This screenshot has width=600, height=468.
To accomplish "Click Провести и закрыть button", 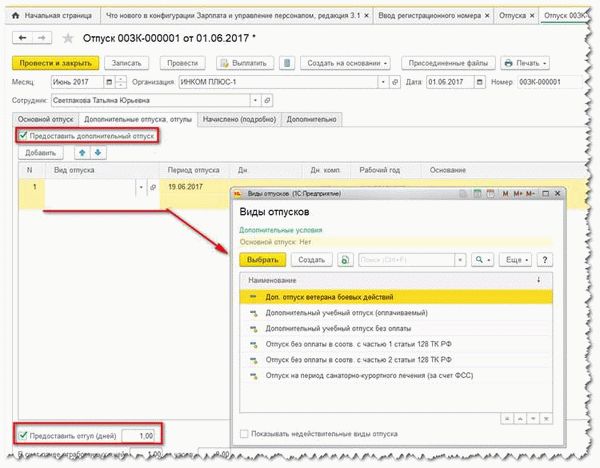I will (x=55, y=63).
